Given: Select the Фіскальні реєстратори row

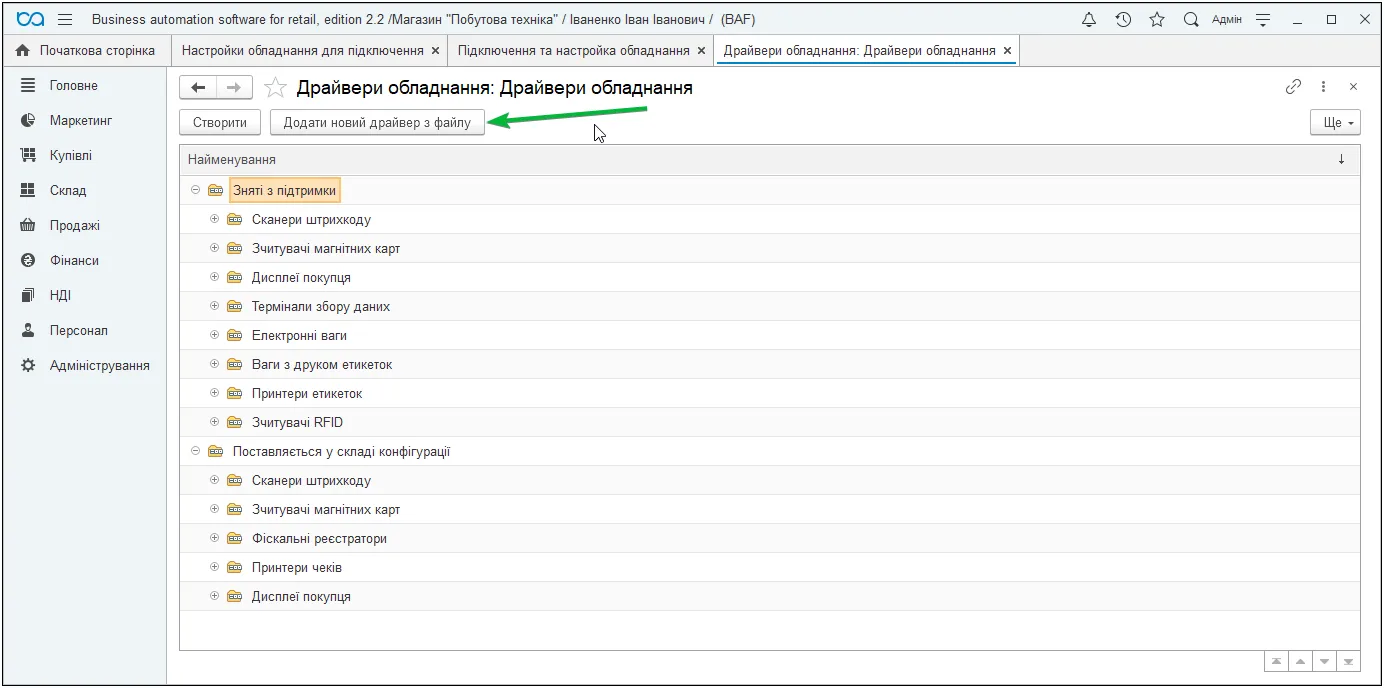Looking at the screenshot, I should click(x=770, y=538).
